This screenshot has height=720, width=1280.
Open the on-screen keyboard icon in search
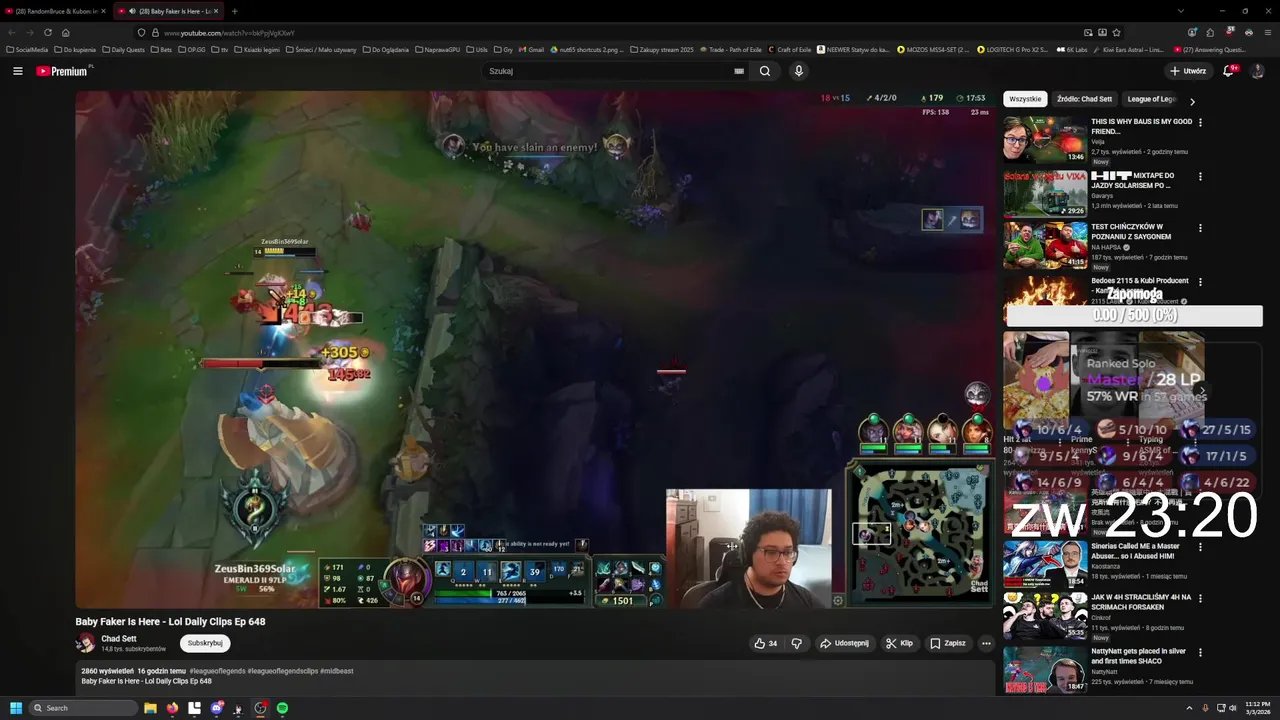(739, 71)
